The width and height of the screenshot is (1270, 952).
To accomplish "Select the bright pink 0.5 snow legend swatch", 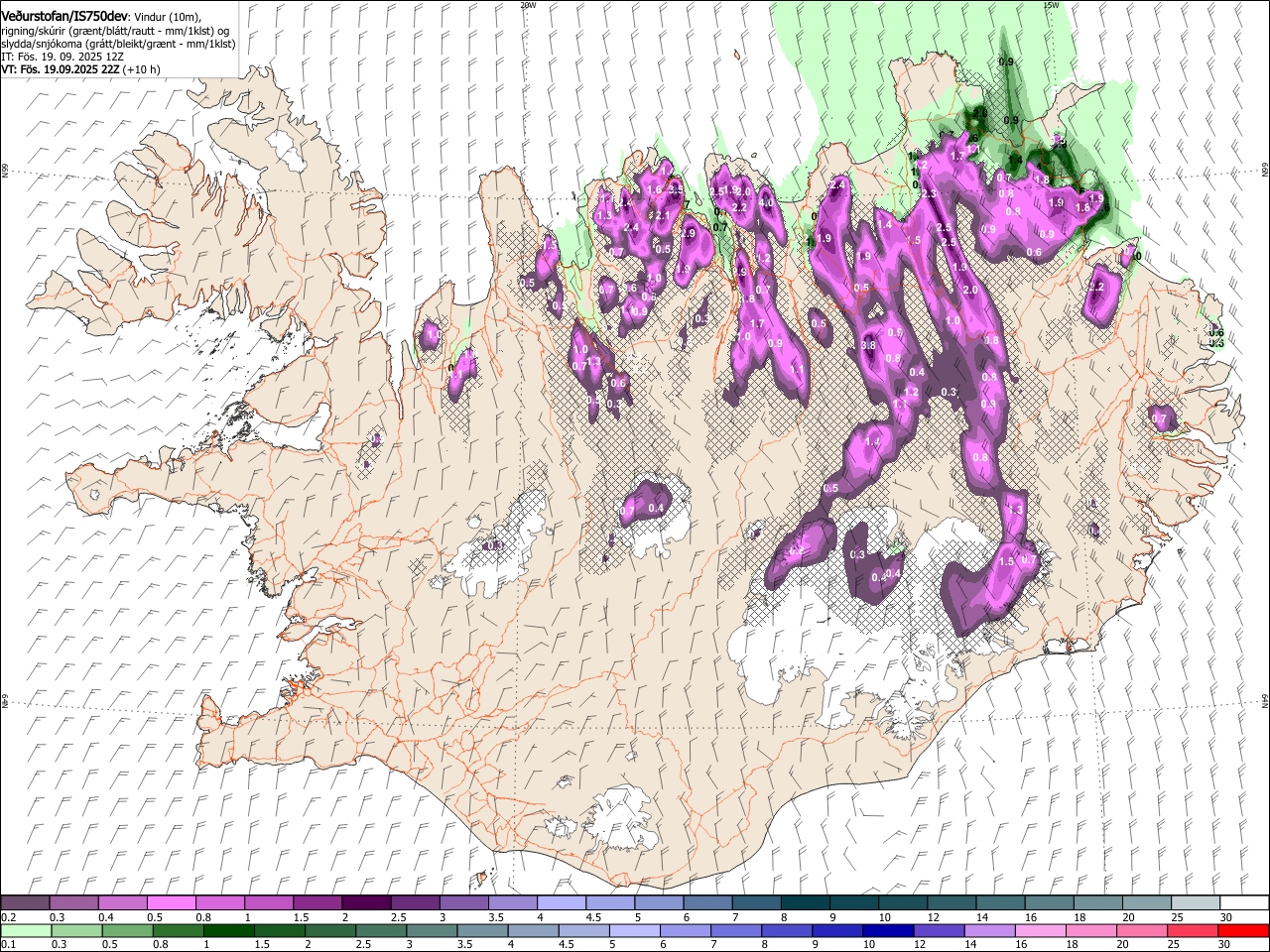I will pos(171,903).
